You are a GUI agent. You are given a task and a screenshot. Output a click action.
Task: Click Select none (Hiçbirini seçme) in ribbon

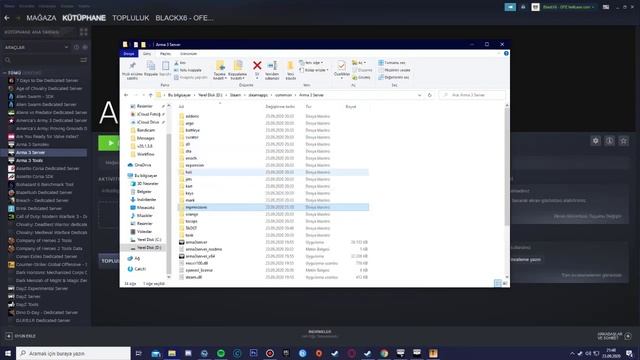point(394,70)
